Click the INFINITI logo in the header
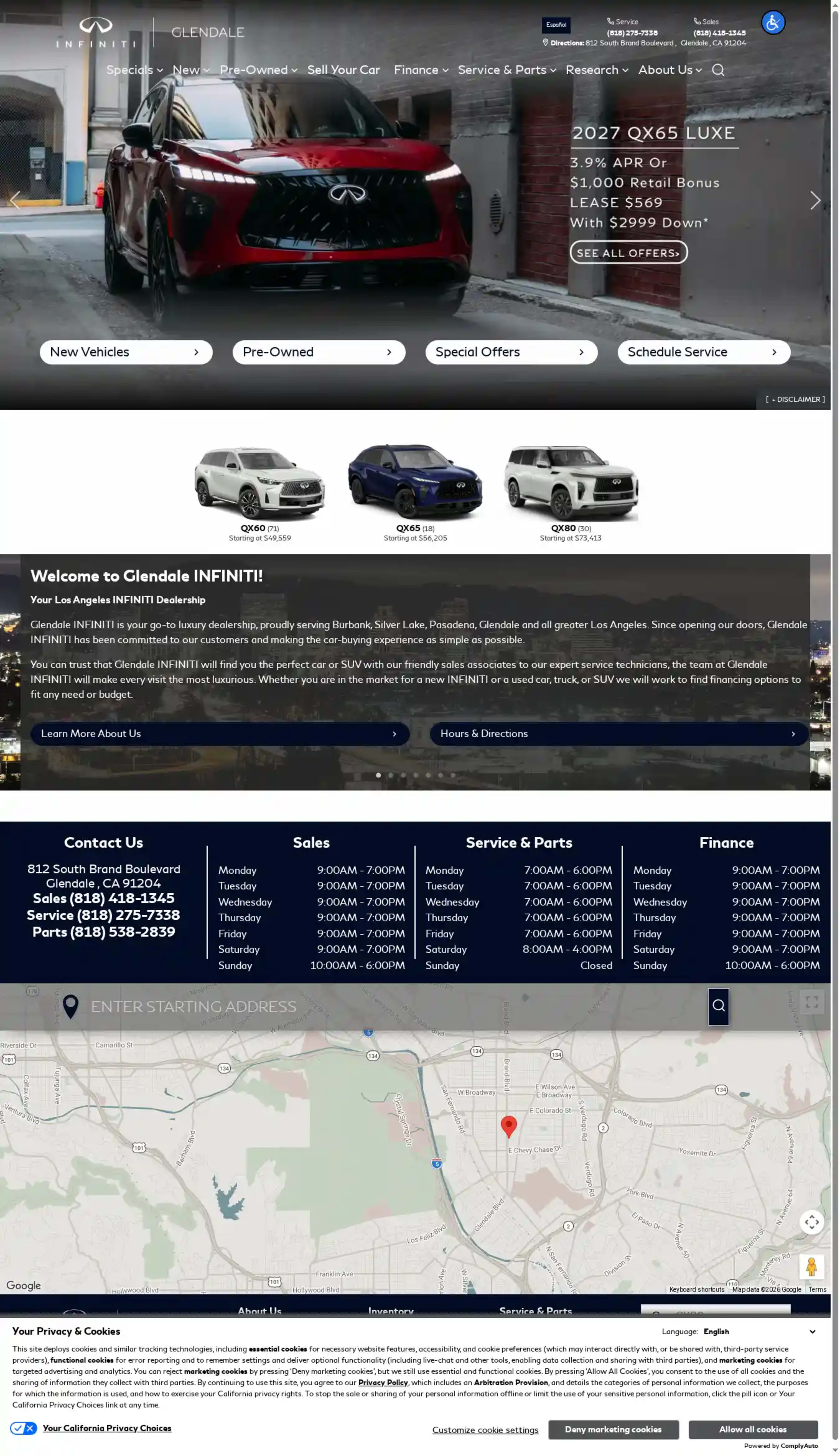 pyautogui.click(x=96, y=32)
